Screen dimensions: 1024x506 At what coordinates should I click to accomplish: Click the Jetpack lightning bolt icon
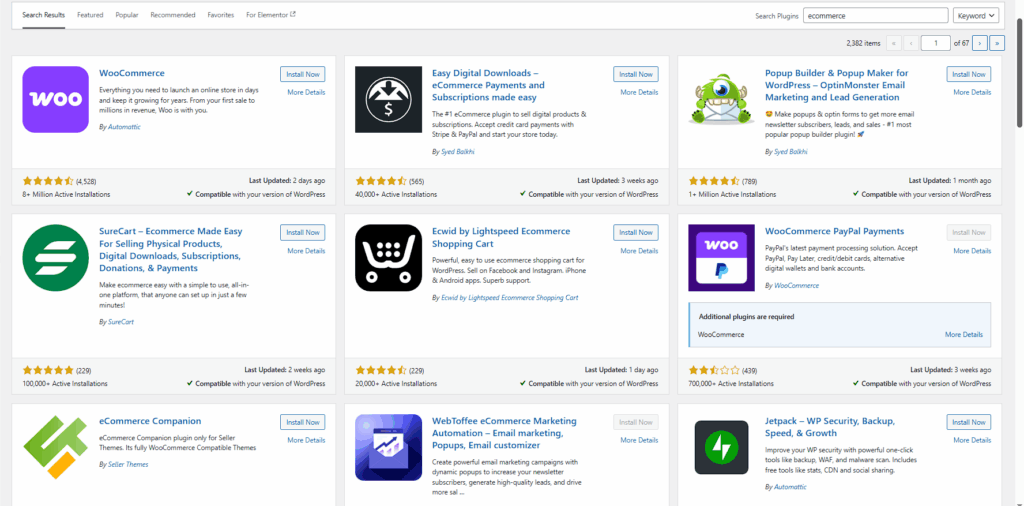[722, 447]
